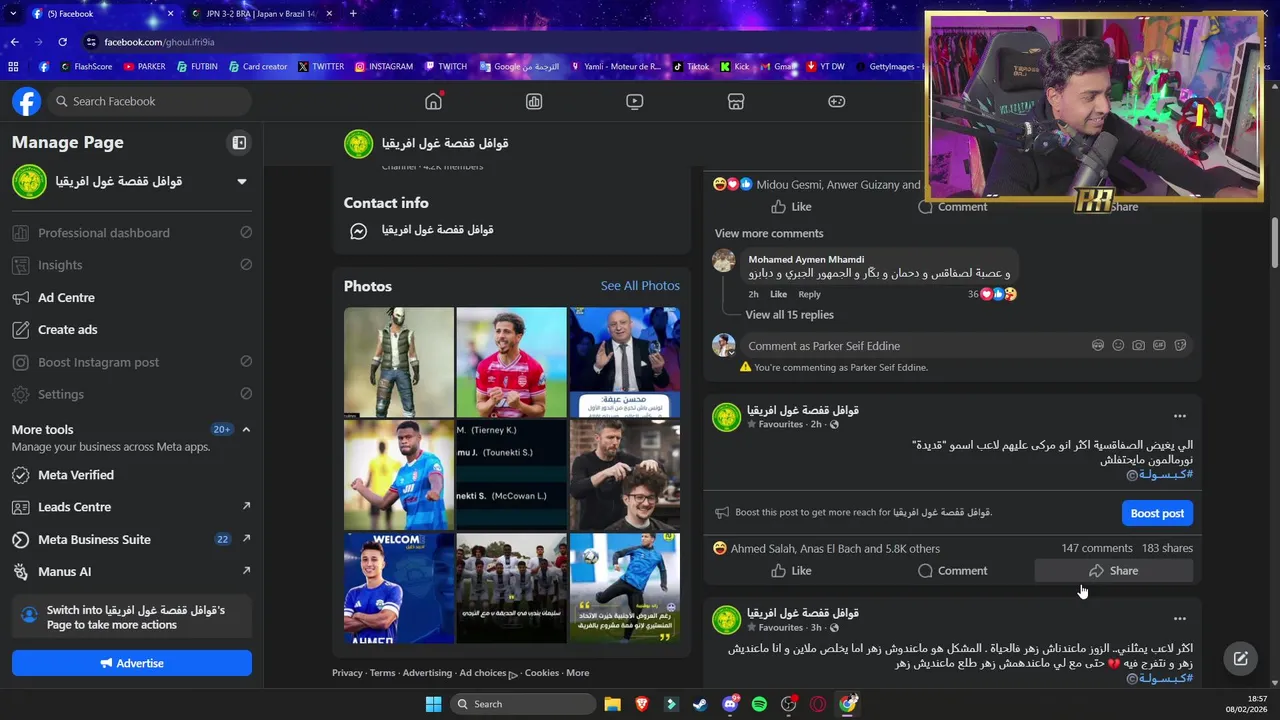Click the floating compose message icon
Image resolution: width=1280 pixels, height=720 pixels.
1240,658
